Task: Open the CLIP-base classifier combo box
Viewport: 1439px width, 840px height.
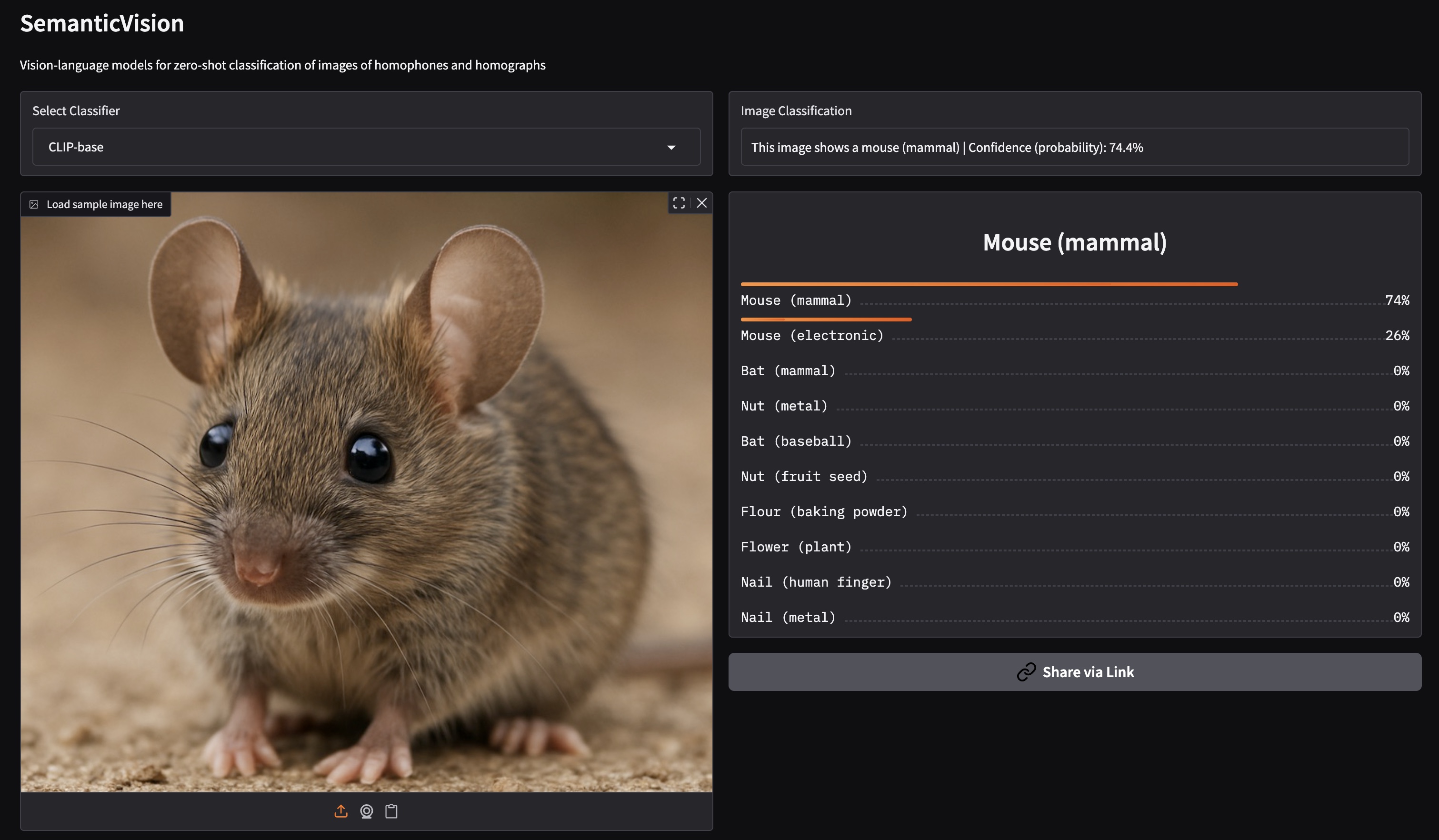Action: [354, 147]
